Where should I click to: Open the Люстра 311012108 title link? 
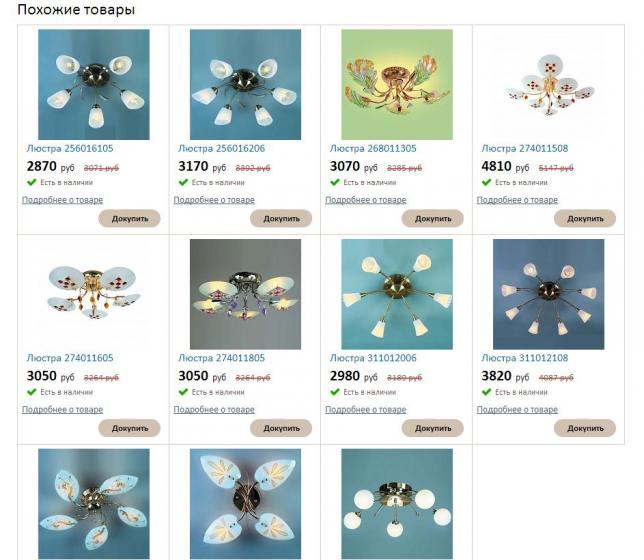524,358
